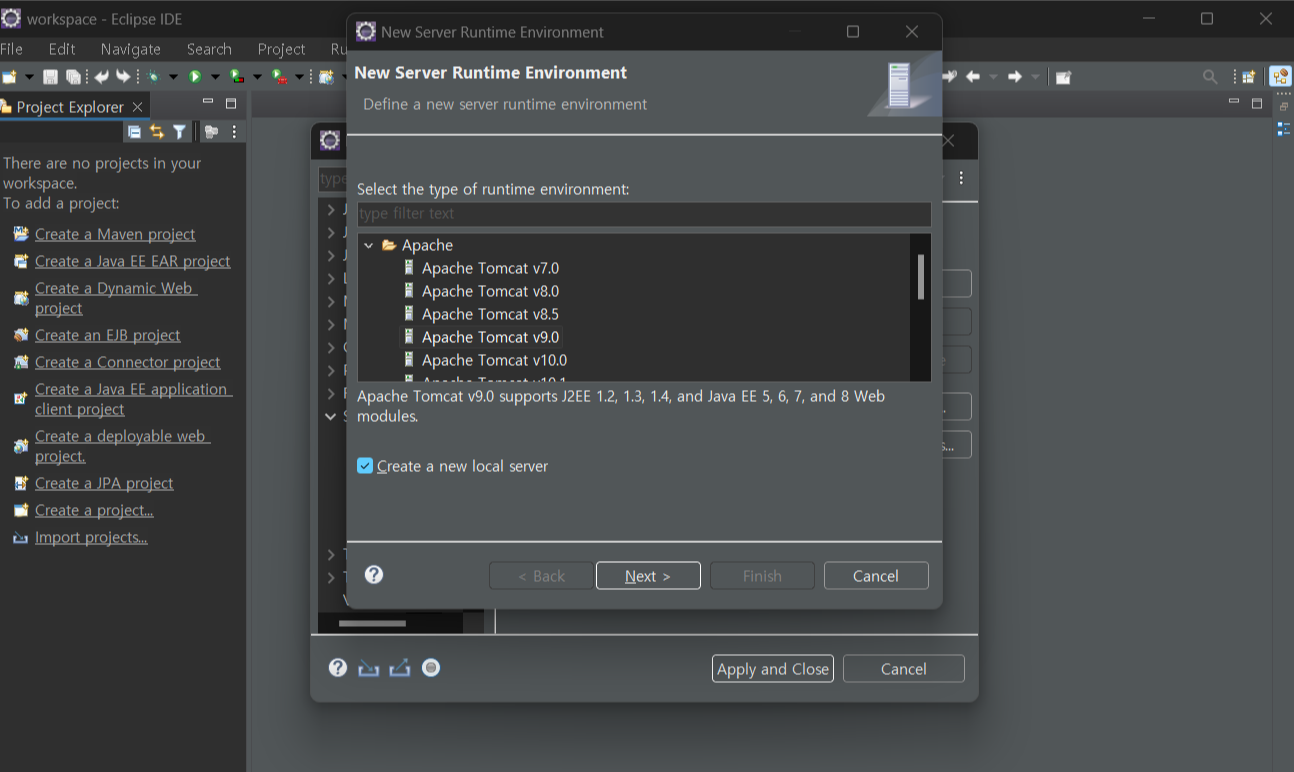The width and height of the screenshot is (1294, 772).
Task: Cancel the New Server Runtime Environment dialog
Action: (876, 576)
